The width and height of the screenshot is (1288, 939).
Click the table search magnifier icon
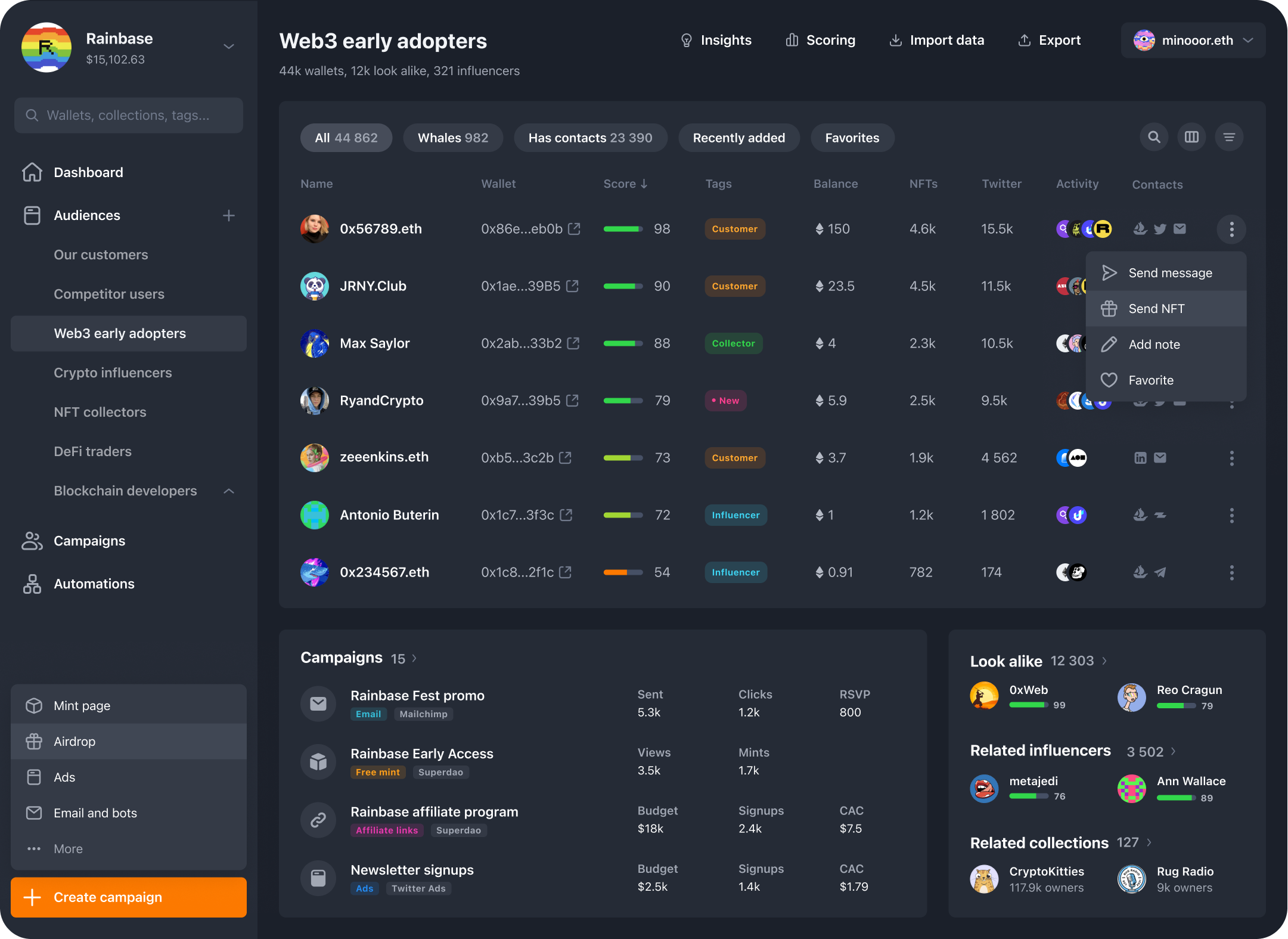coord(1154,137)
